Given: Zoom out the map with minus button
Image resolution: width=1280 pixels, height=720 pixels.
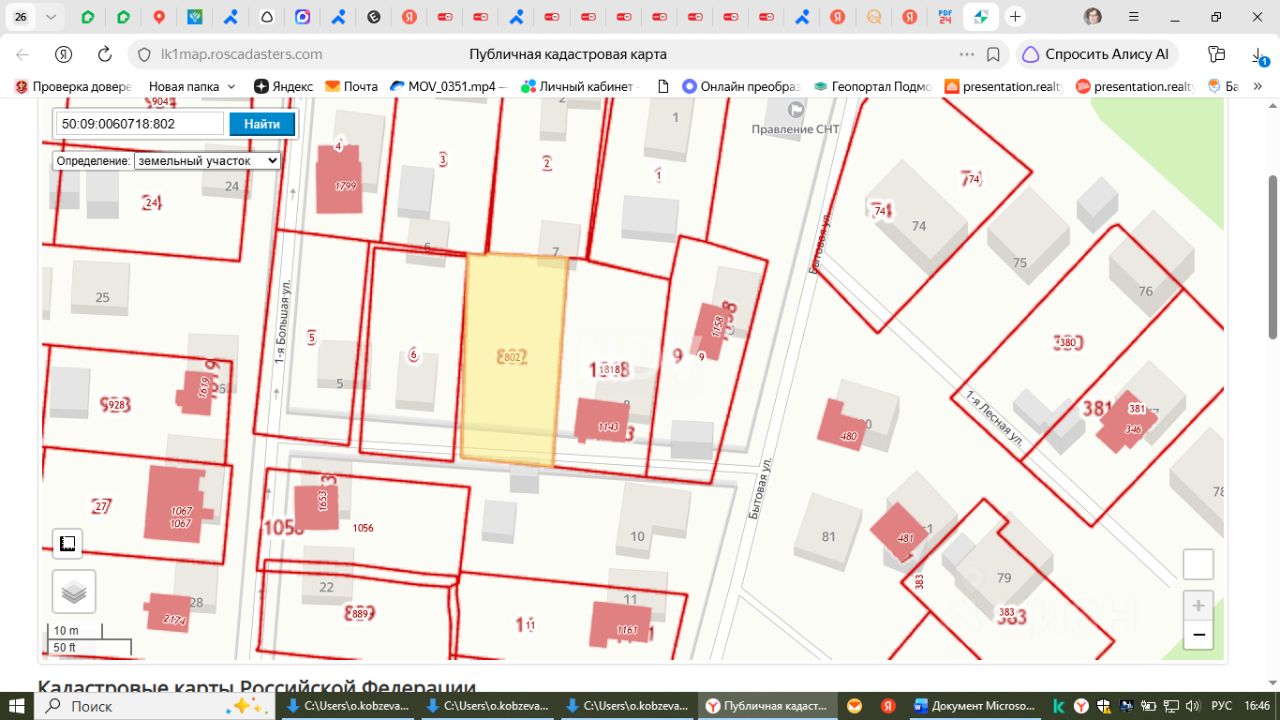Looking at the screenshot, I should (x=1198, y=635).
